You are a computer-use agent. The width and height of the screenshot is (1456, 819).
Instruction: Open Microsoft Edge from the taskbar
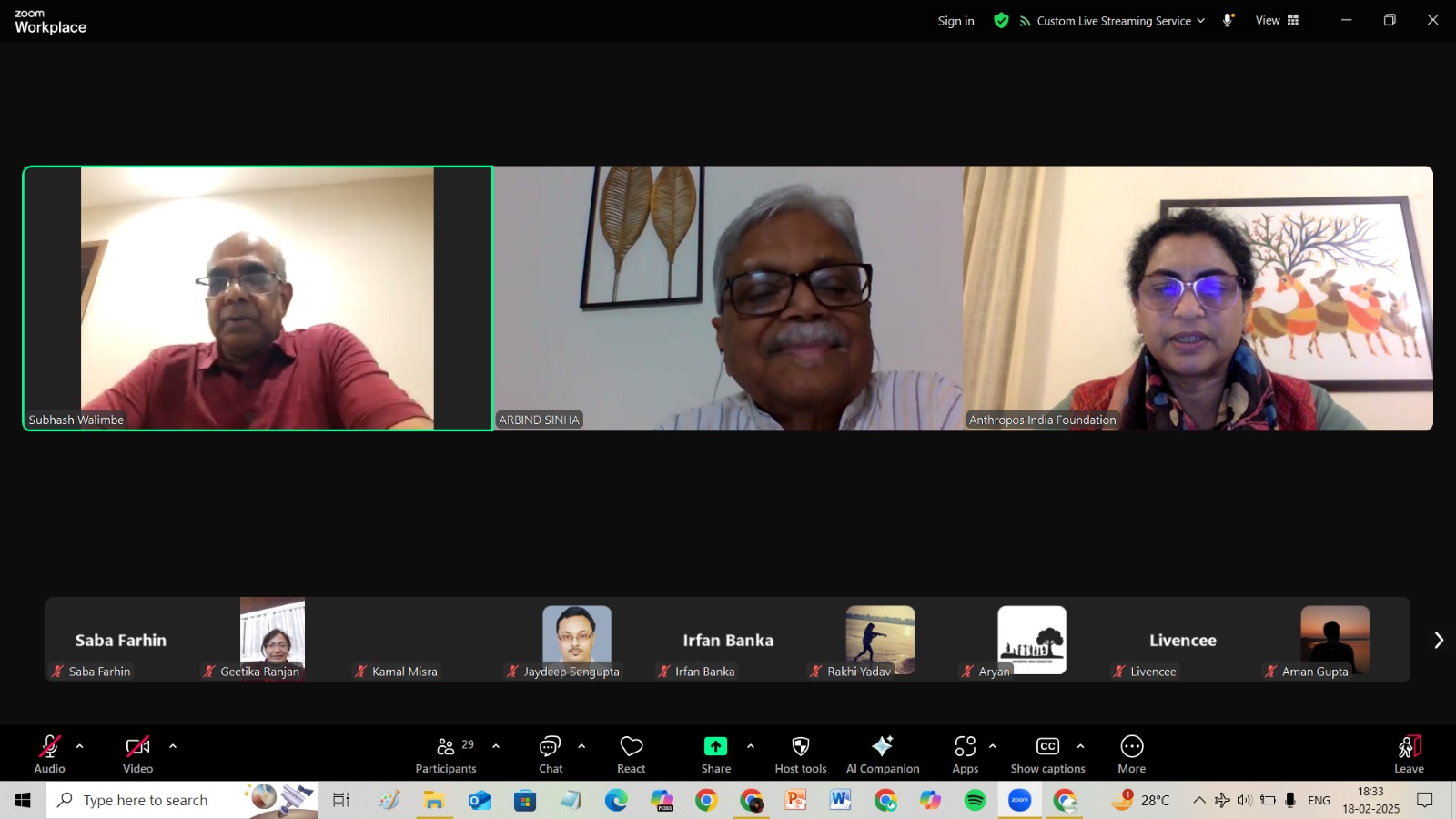(x=616, y=800)
